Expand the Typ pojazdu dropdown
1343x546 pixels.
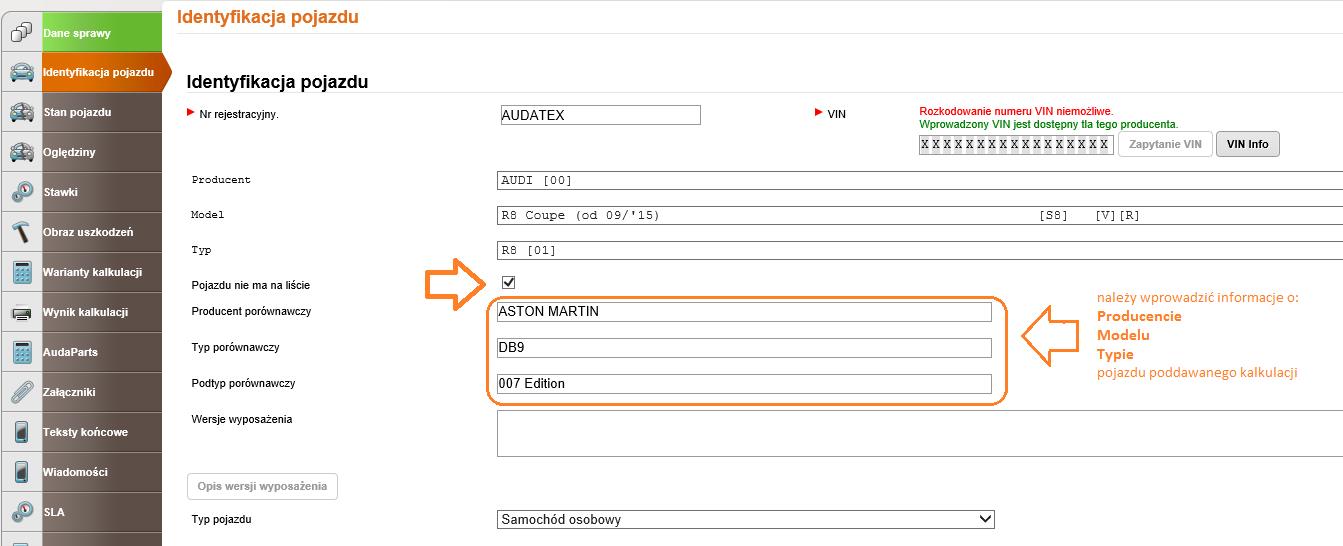[x=746, y=519]
